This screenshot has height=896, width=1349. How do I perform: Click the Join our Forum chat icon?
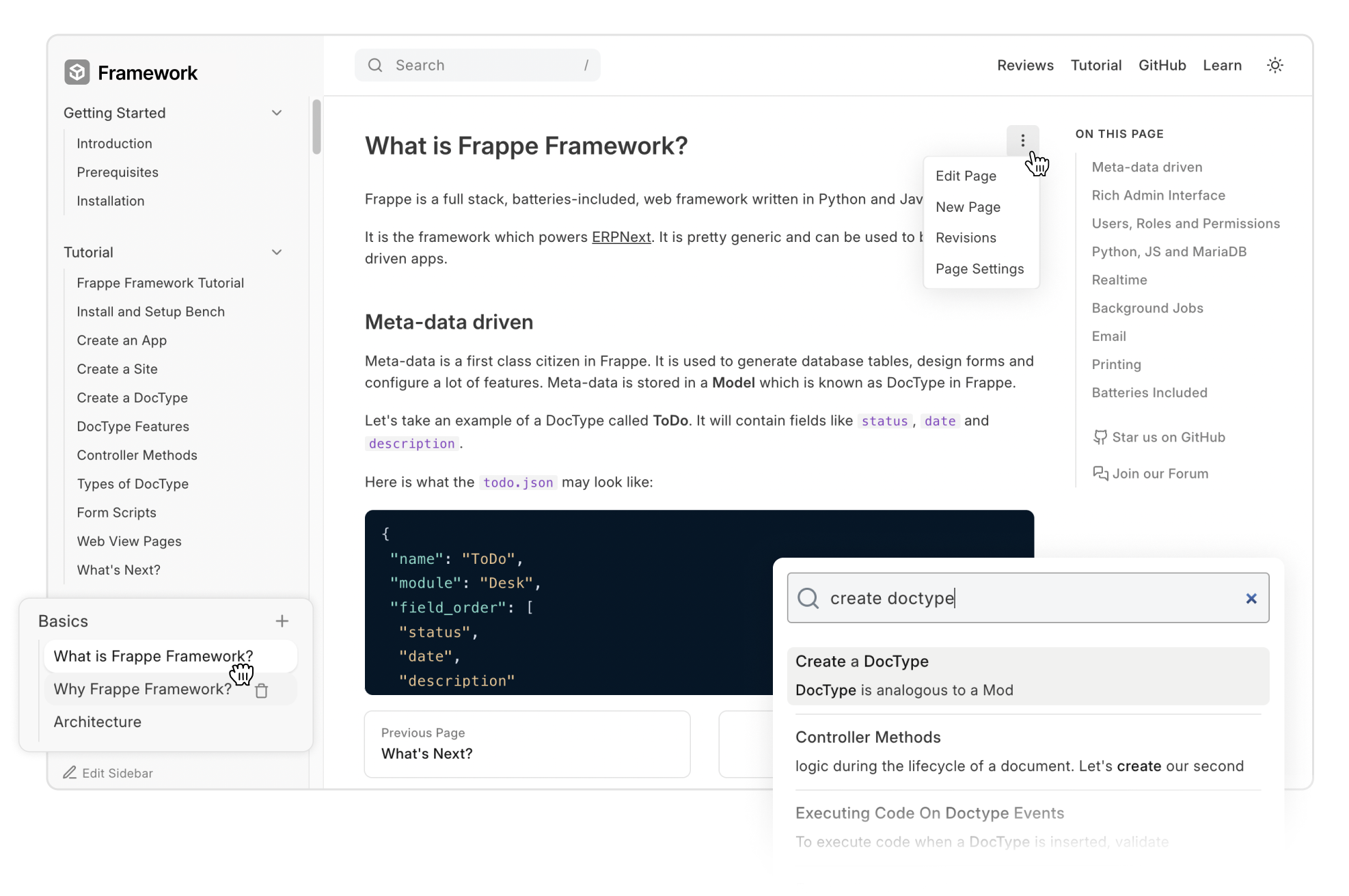point(1100,474)
